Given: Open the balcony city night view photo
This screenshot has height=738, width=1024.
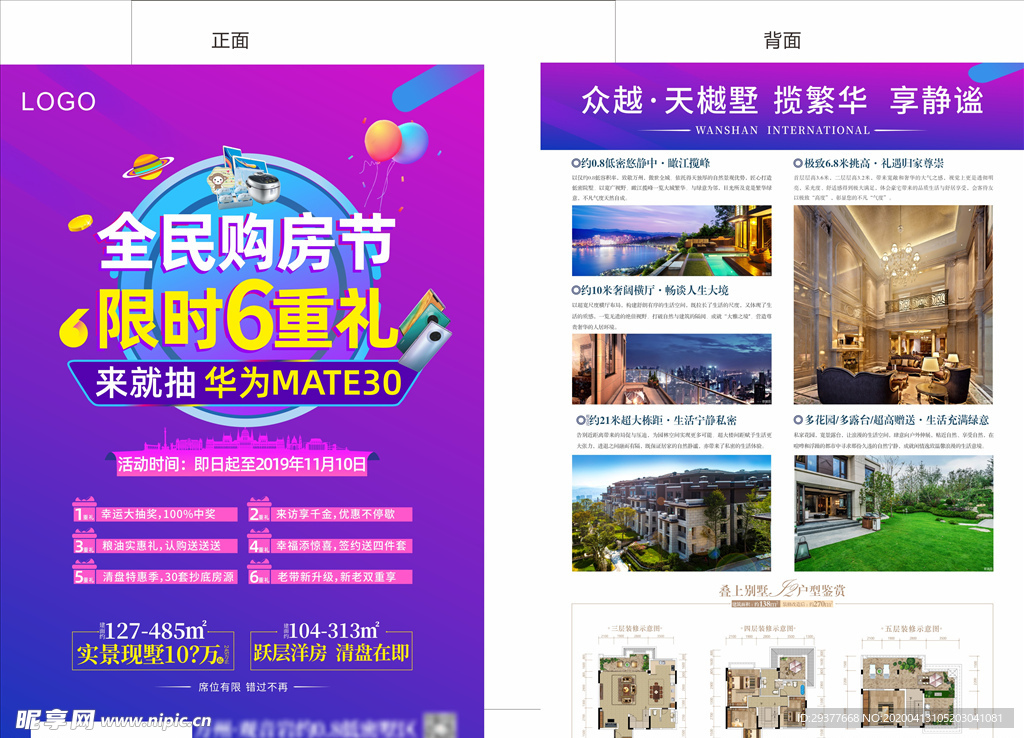Looking at the screenshot, I should [x=671, y=370].
